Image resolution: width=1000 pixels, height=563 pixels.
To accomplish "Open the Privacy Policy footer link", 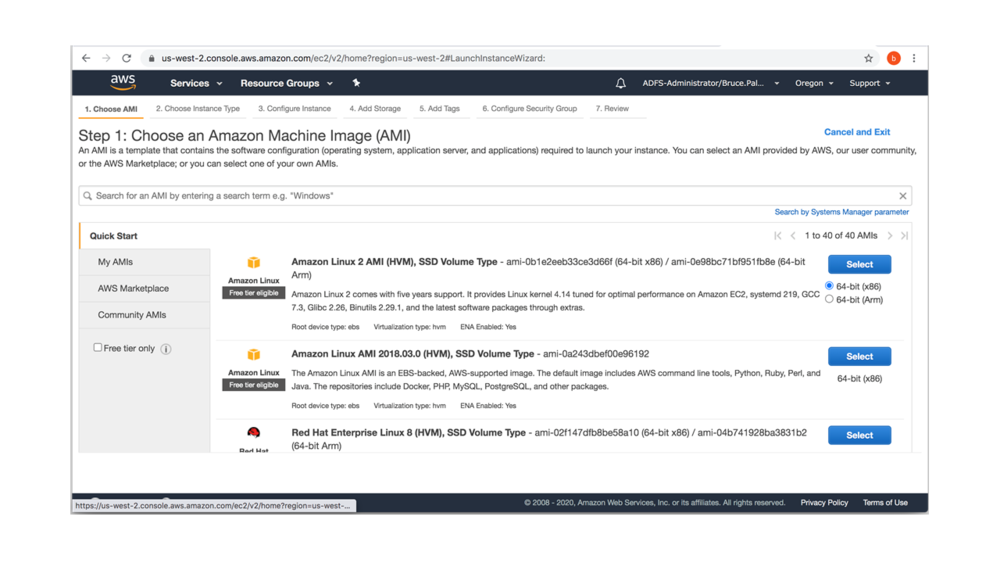I will [x=824, y=502].
